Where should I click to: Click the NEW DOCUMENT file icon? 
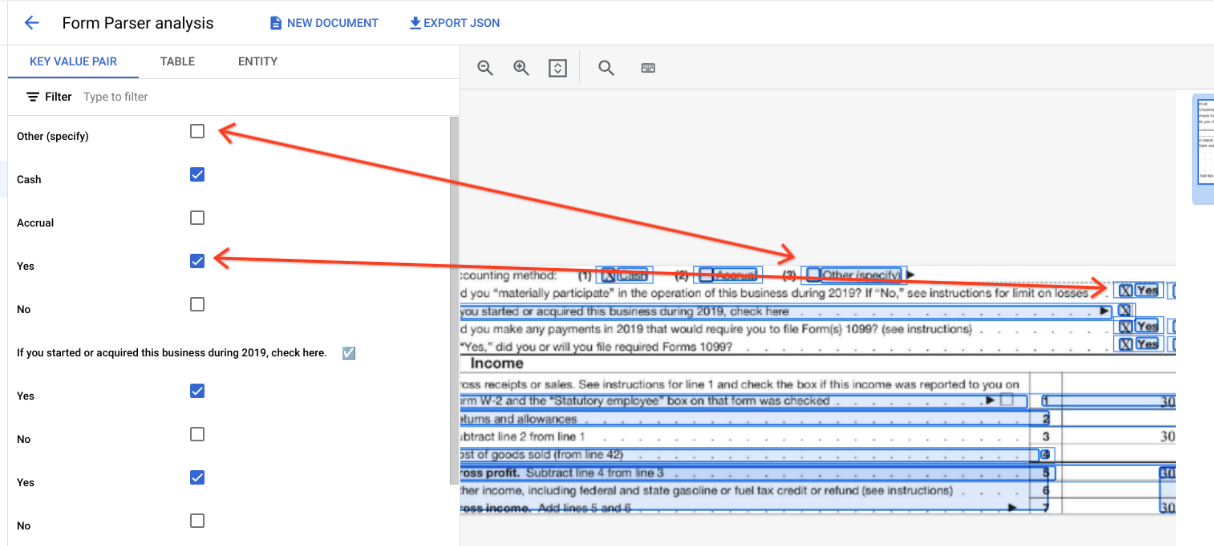point(276,23)
